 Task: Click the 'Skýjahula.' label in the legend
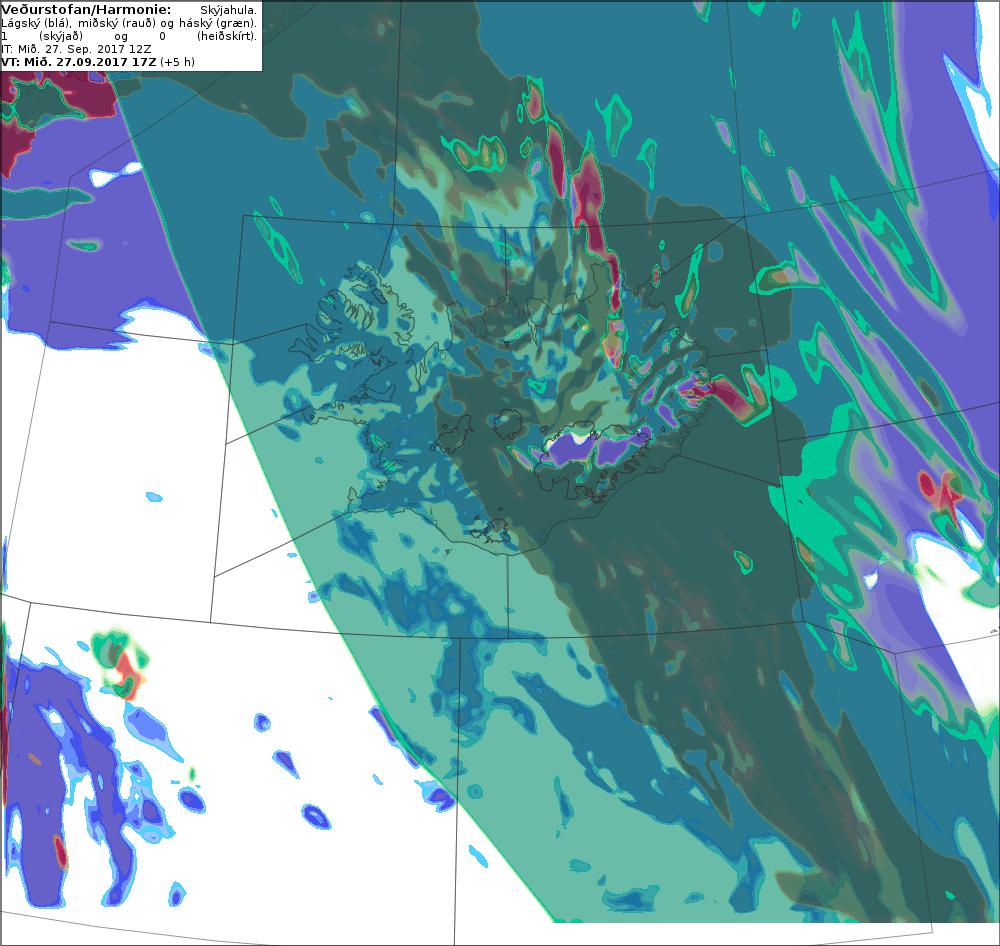(228, 10)
